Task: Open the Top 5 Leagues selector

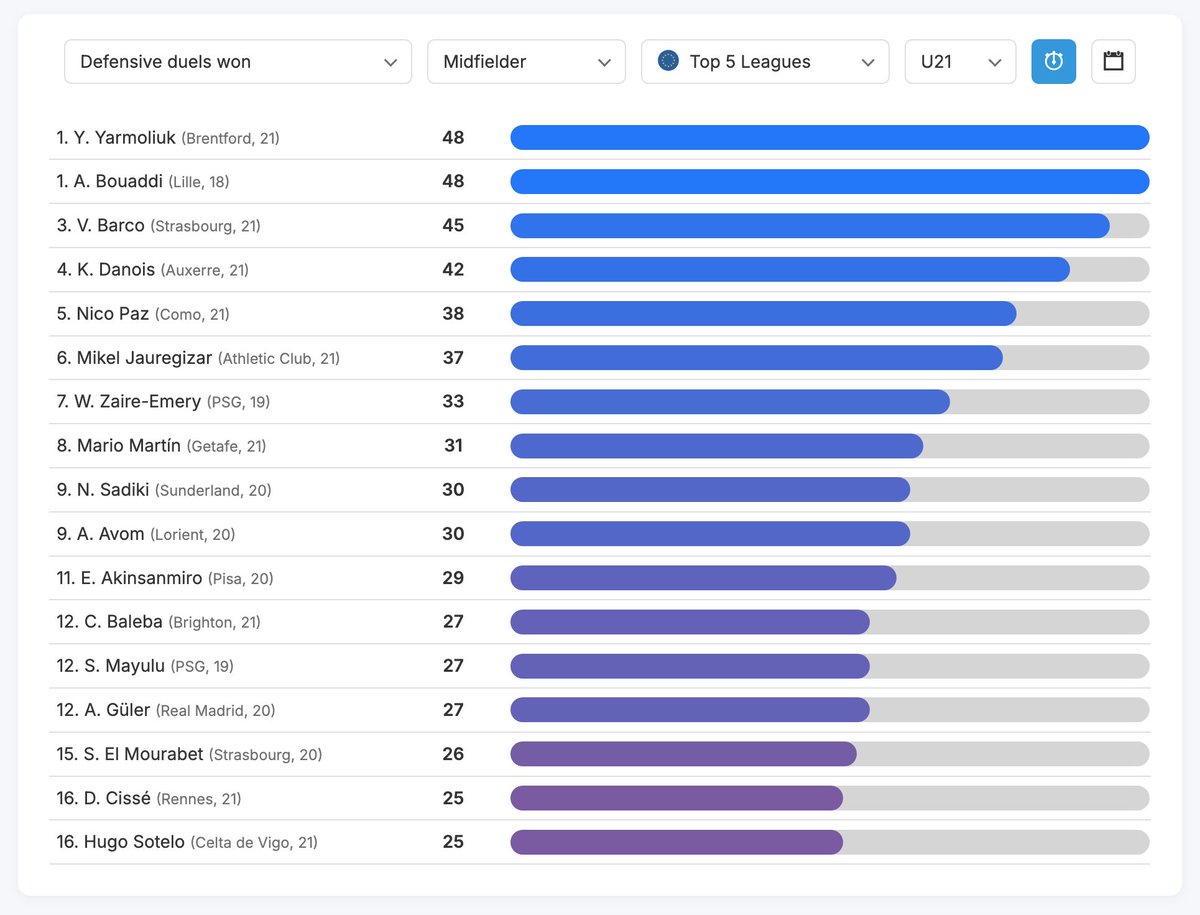Action: [765, 61]
